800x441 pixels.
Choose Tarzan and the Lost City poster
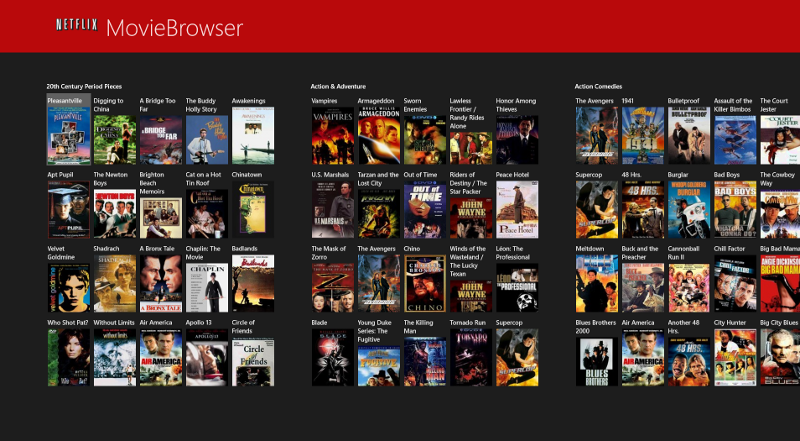pyautogui.click(x=379, y=213)
